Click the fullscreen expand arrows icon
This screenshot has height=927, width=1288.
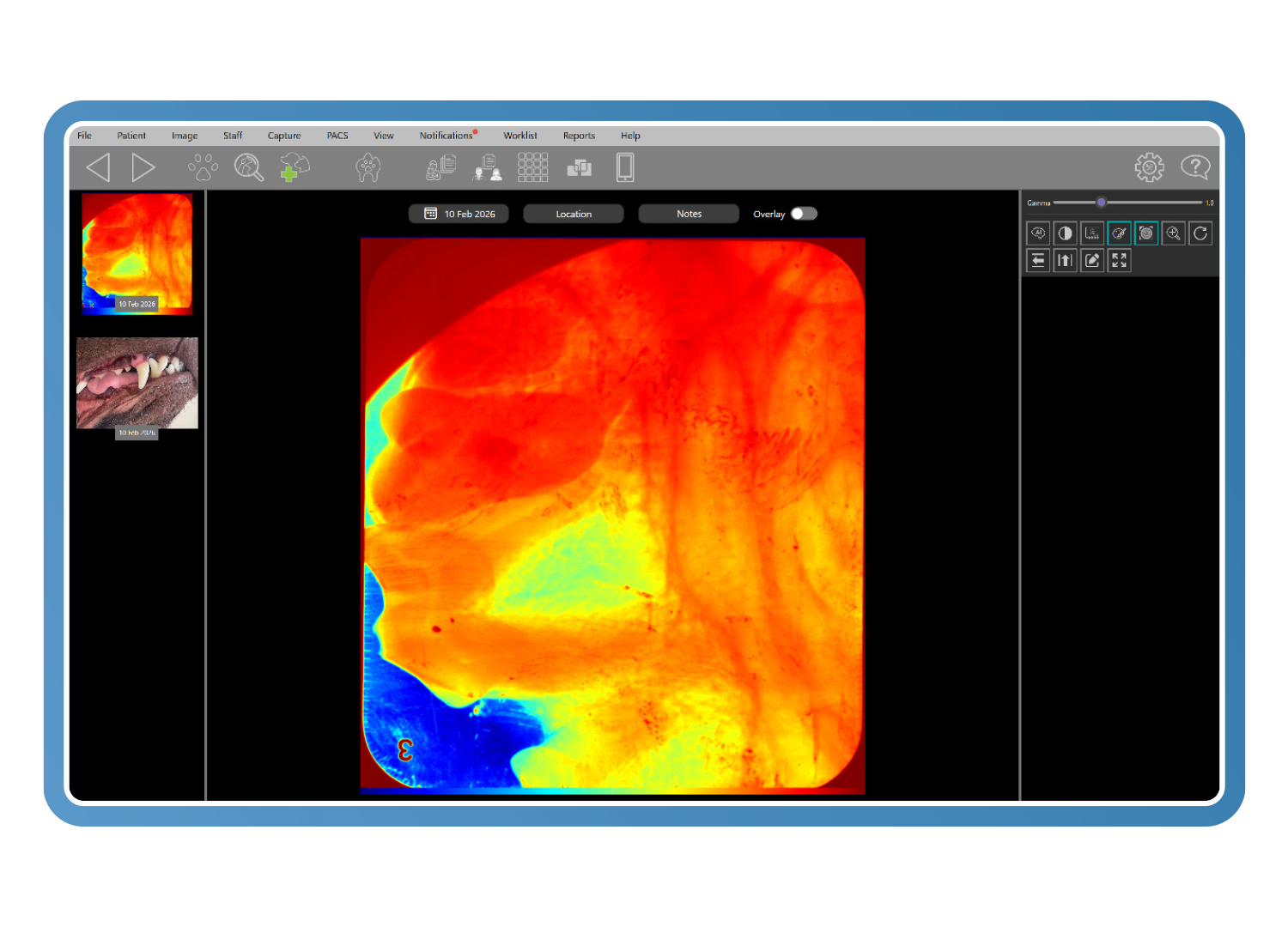(x=1119, y=261)
